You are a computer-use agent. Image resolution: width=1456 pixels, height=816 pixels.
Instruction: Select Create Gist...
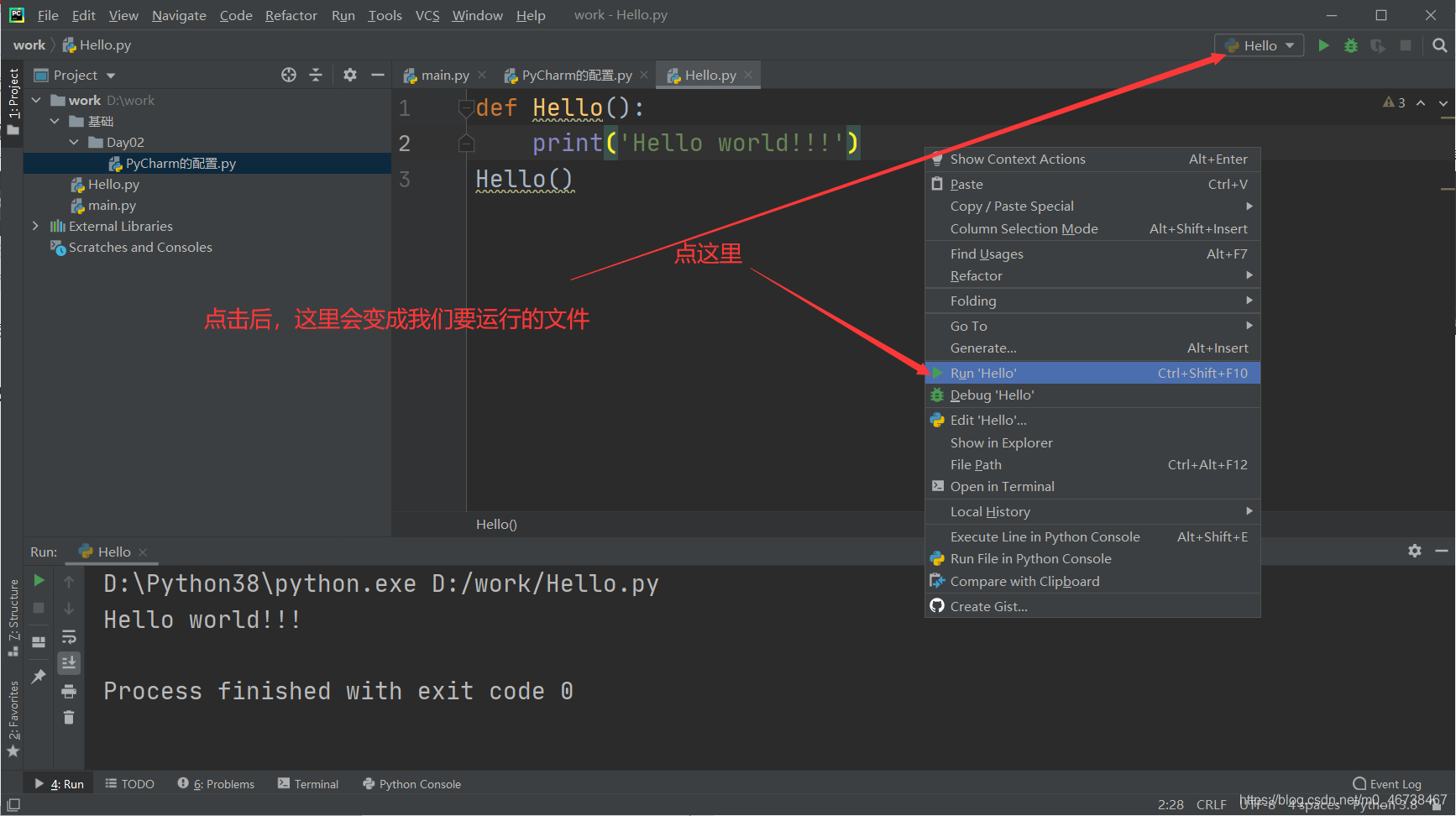[x=1092, y=606]
